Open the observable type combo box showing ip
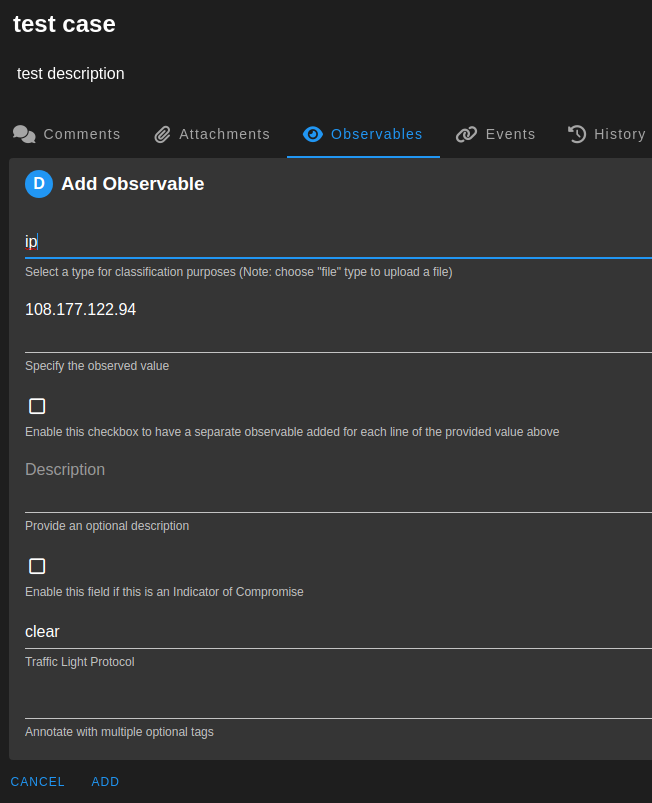This screenshot has width=652, height=803. [338, 242]
